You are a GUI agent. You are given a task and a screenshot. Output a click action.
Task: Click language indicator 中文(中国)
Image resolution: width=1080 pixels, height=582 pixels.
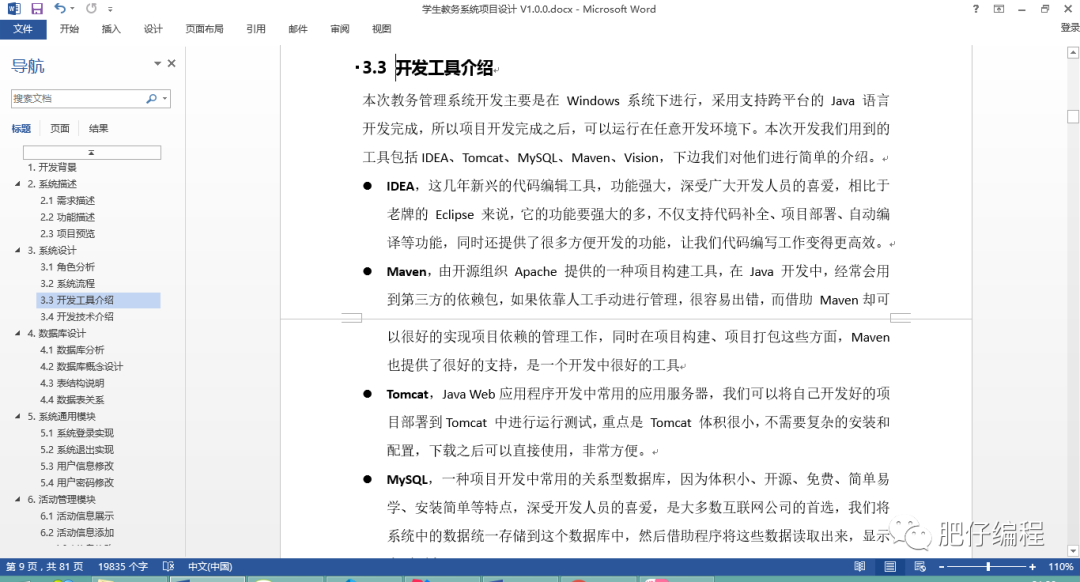point(210,567)
